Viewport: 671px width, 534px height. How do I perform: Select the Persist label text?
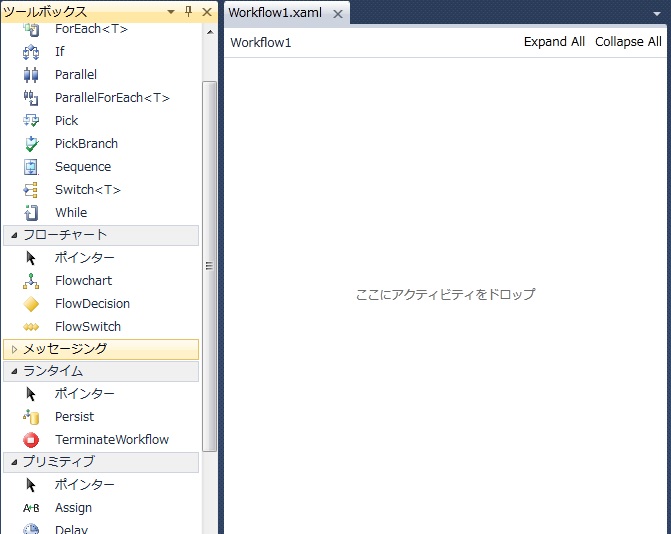click(x=74, y=417)
